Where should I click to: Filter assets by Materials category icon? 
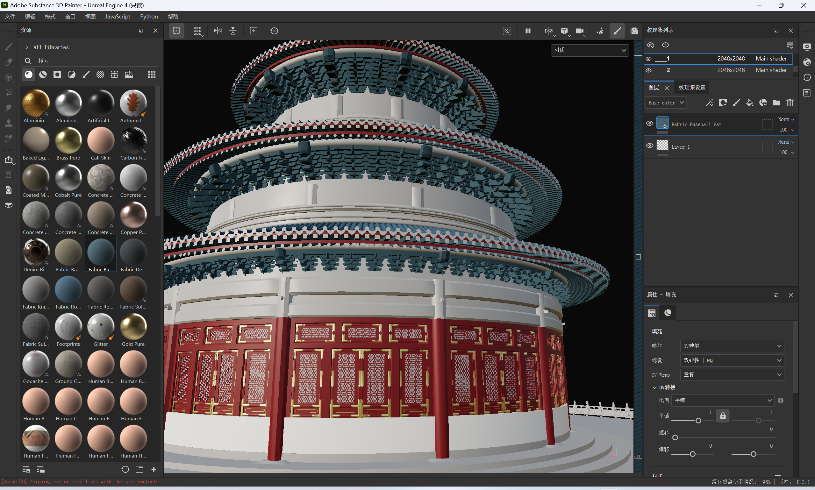point(29,74)
